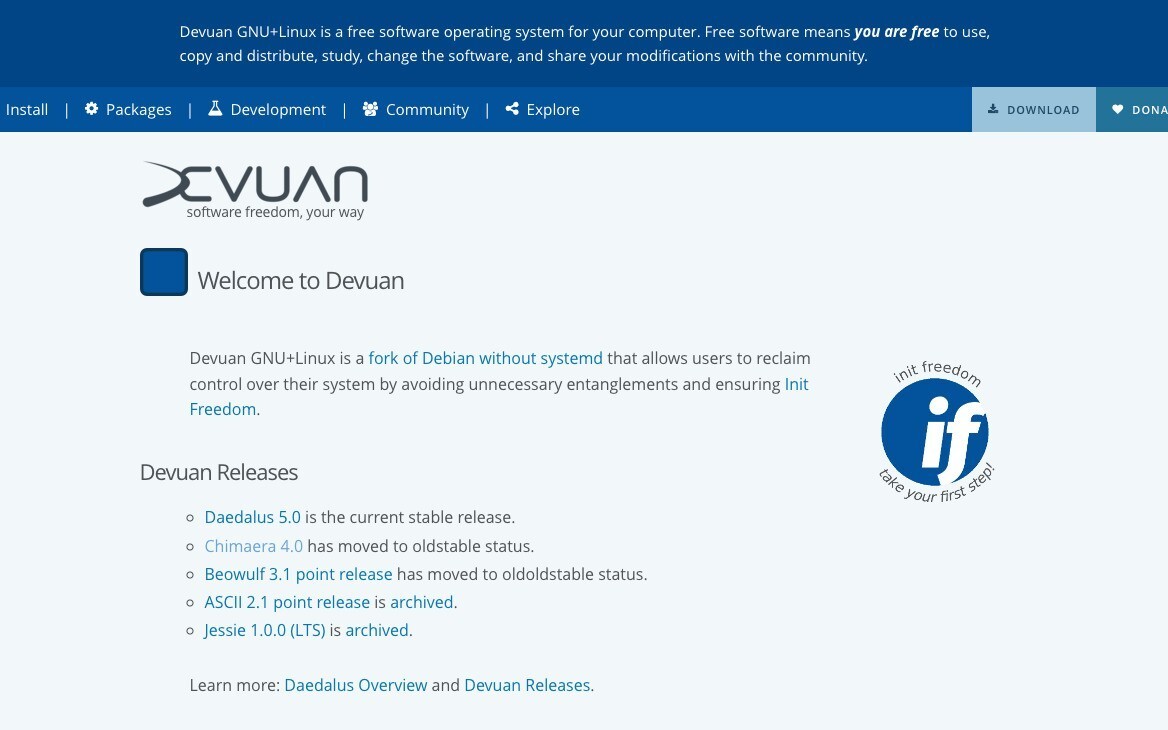Click the gear icon beside Packages

coord(90,109)
